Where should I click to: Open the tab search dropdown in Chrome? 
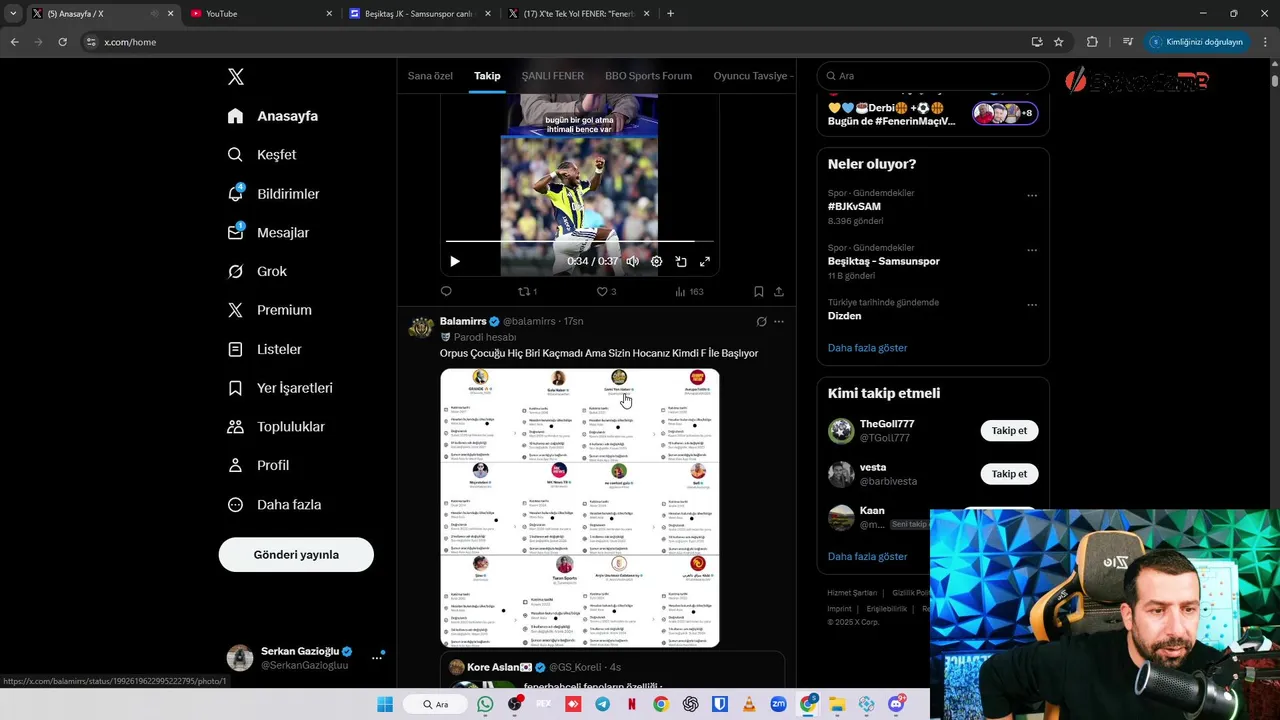click(x=13, y=13)
